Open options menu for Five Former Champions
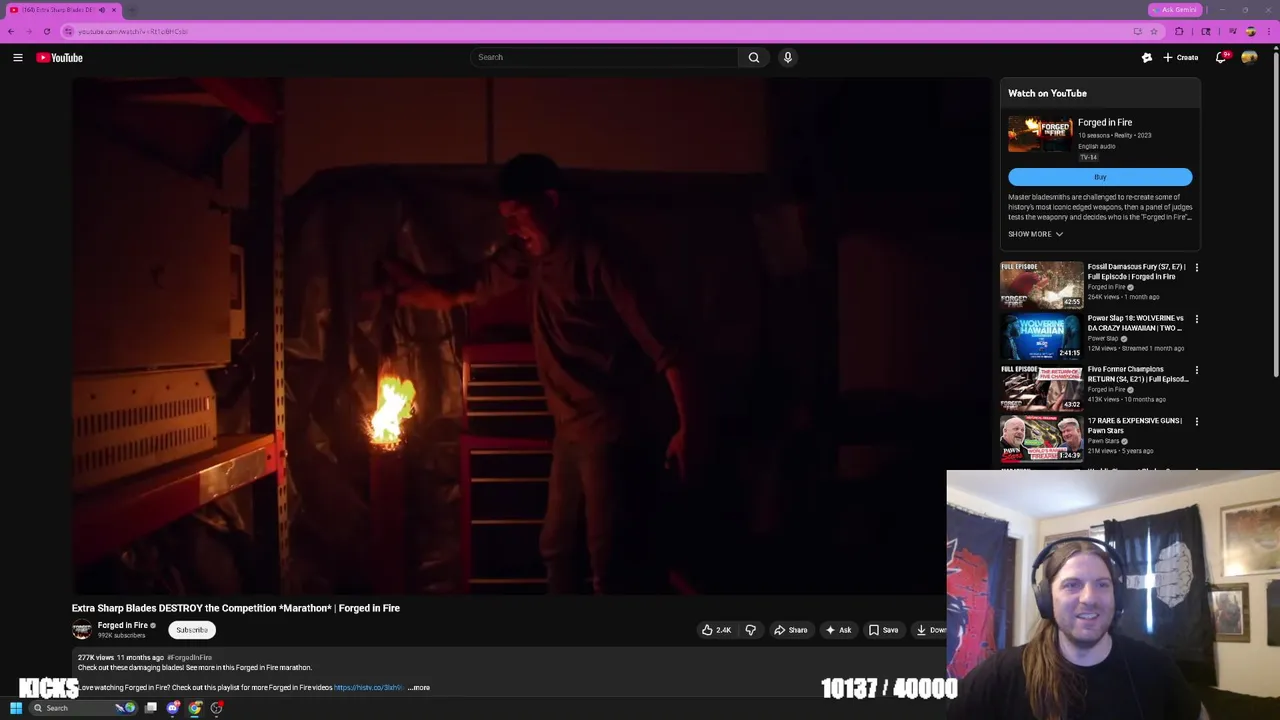 click(1196, 370)
